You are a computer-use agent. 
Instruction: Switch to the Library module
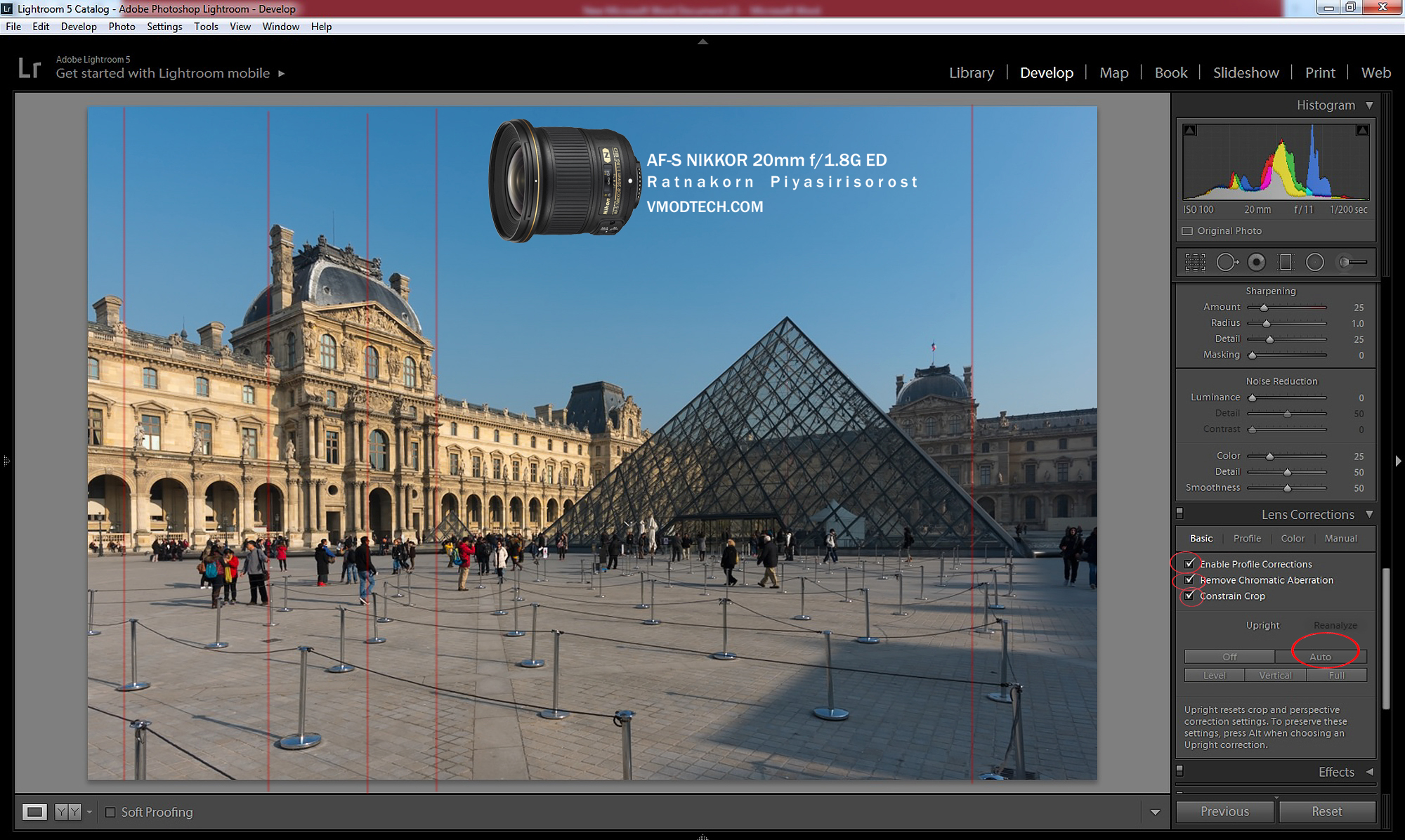tap(971, 73)
